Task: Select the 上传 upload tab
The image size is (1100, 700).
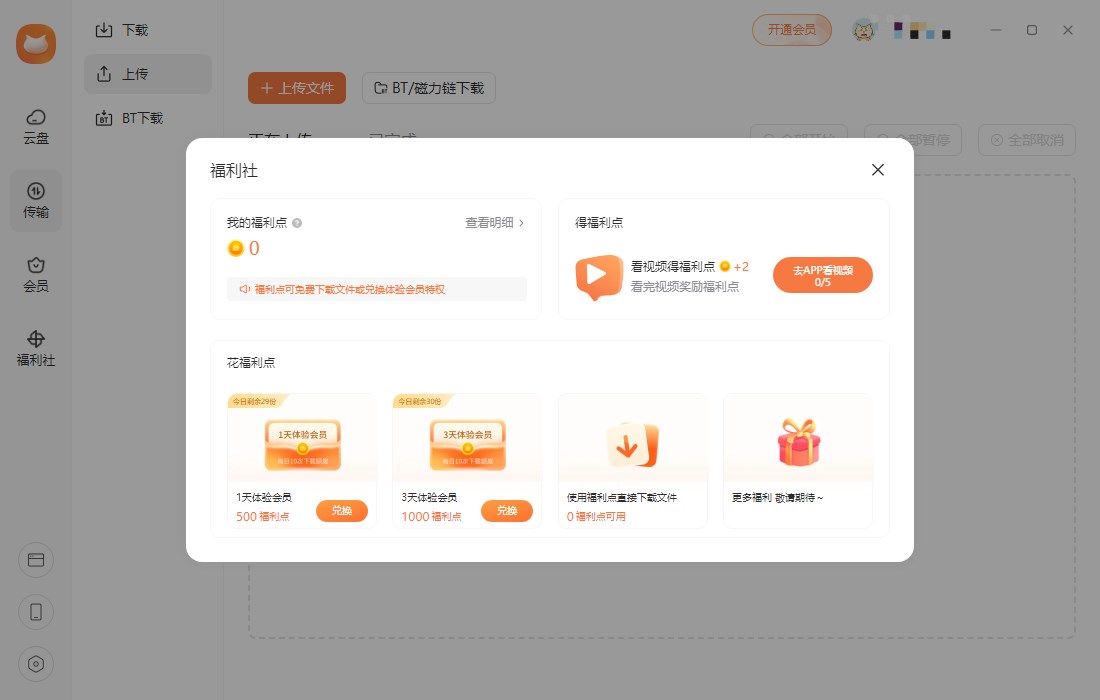Action: click(147, 74)
